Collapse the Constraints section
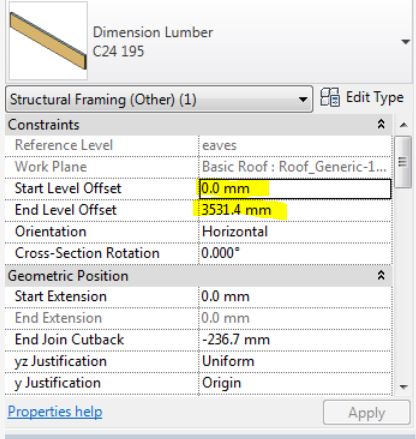This screenshot has height=439, width=416. click(381, 124)
